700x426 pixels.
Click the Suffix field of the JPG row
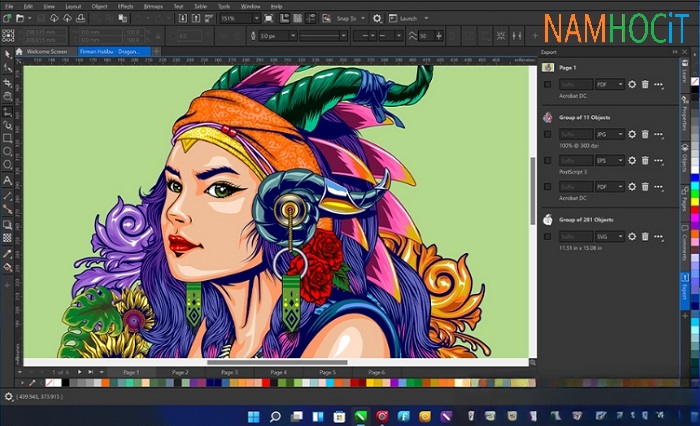pyautogui.click(x=576, y=134)
